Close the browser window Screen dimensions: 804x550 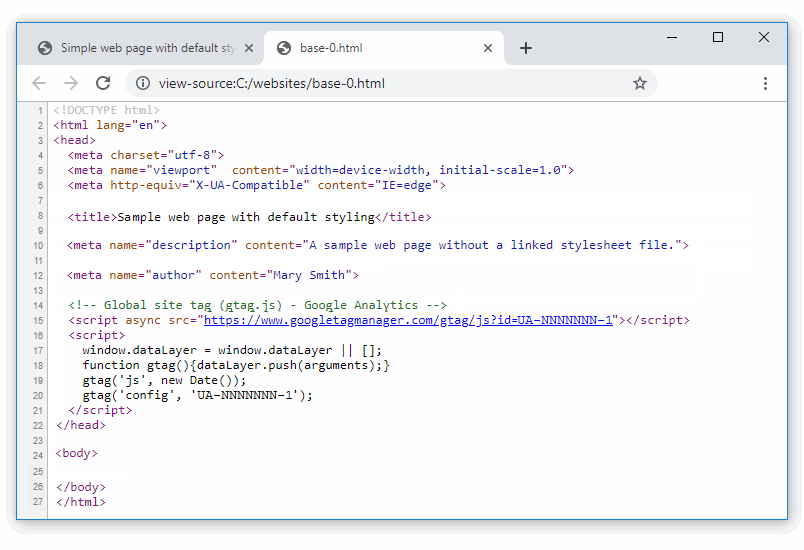[763, 37]
